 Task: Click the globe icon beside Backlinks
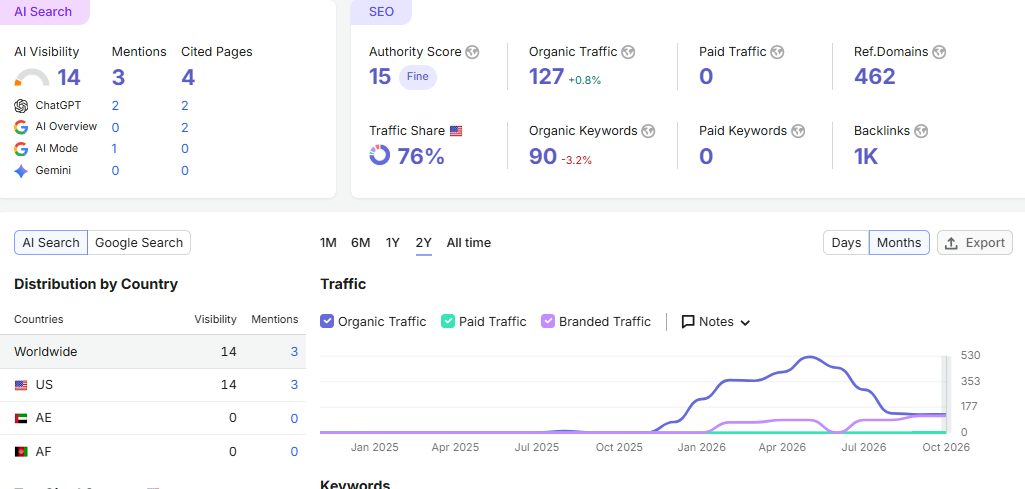pos(921,131)
